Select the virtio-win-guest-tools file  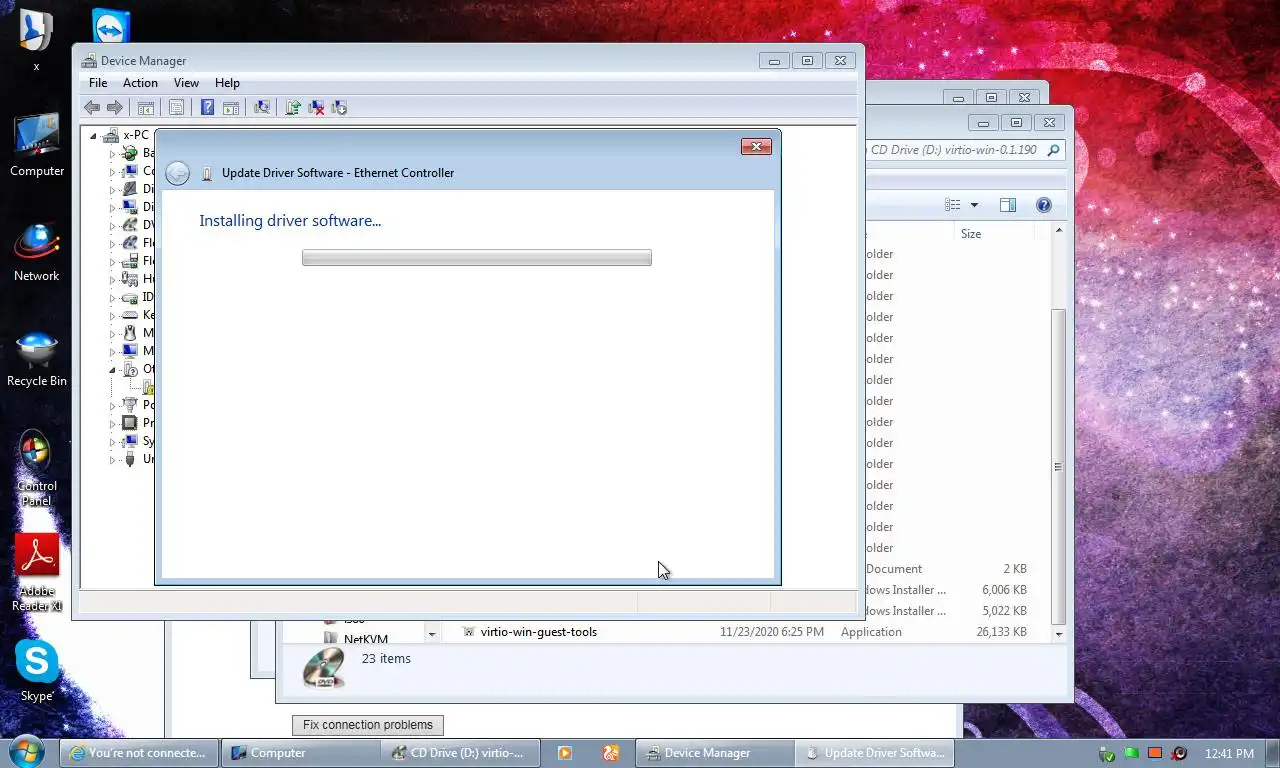click(538, 632)
